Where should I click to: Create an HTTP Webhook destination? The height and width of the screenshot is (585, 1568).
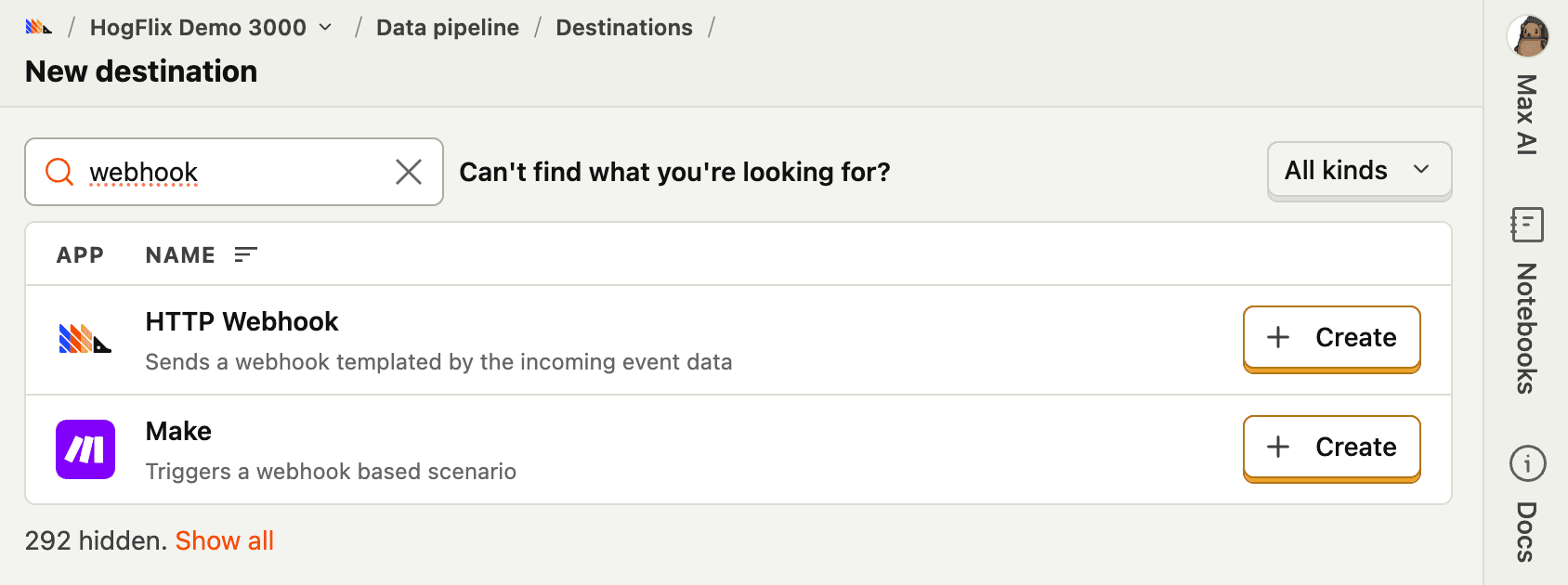(x=1332, y=338)
